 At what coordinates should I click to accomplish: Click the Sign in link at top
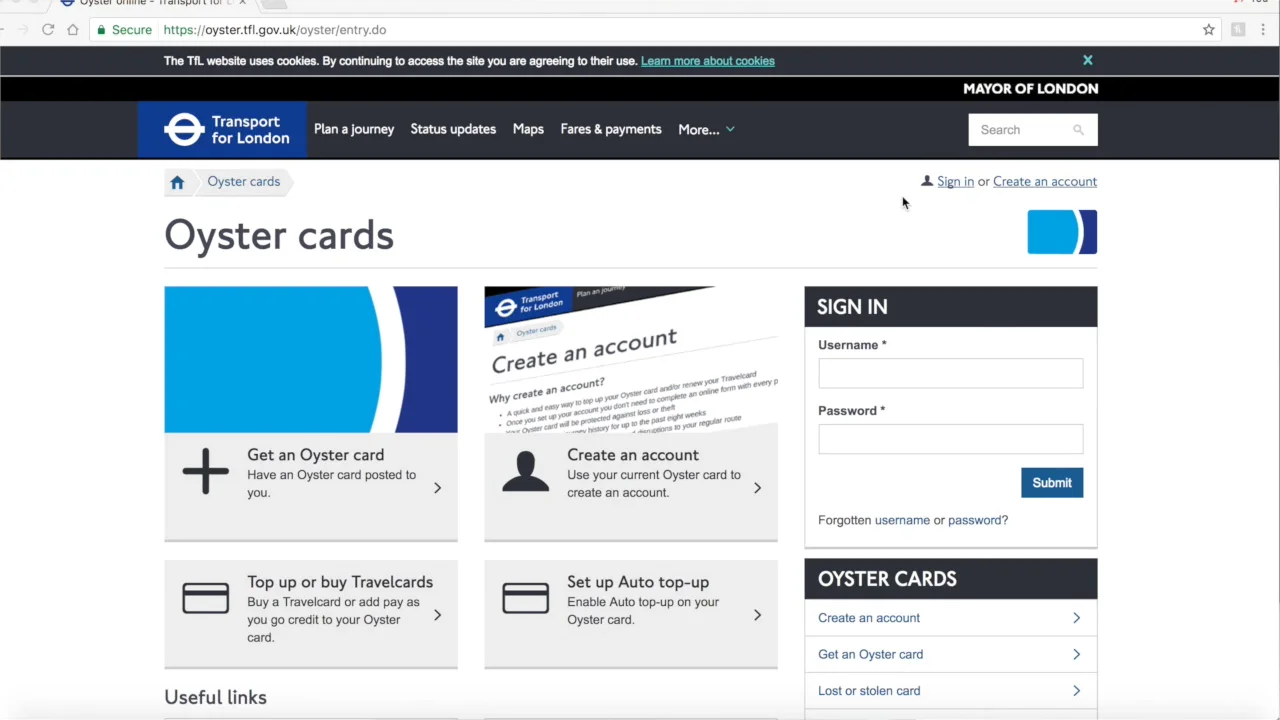pos(955,182)
